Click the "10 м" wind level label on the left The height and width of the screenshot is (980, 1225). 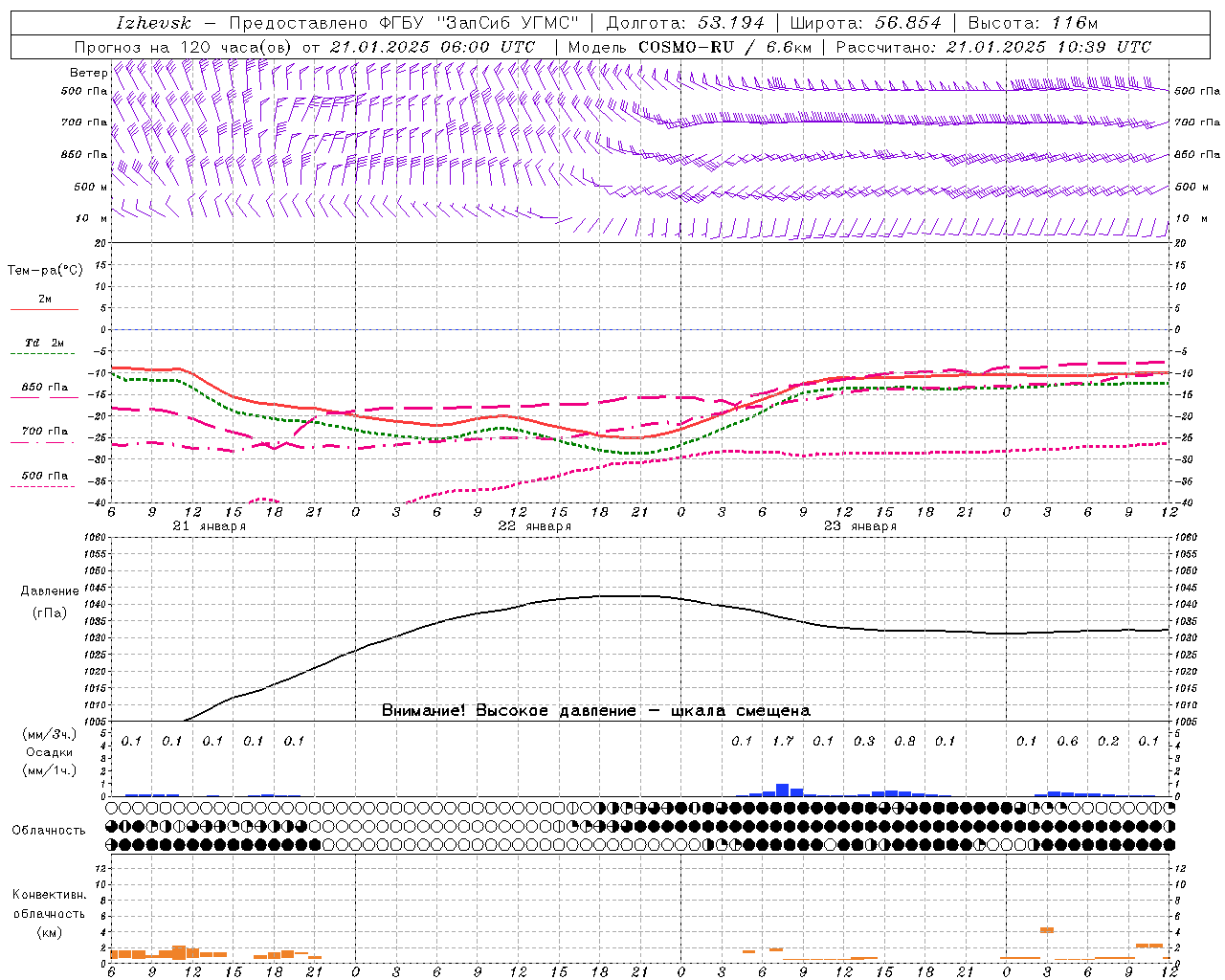pos(91,218)
